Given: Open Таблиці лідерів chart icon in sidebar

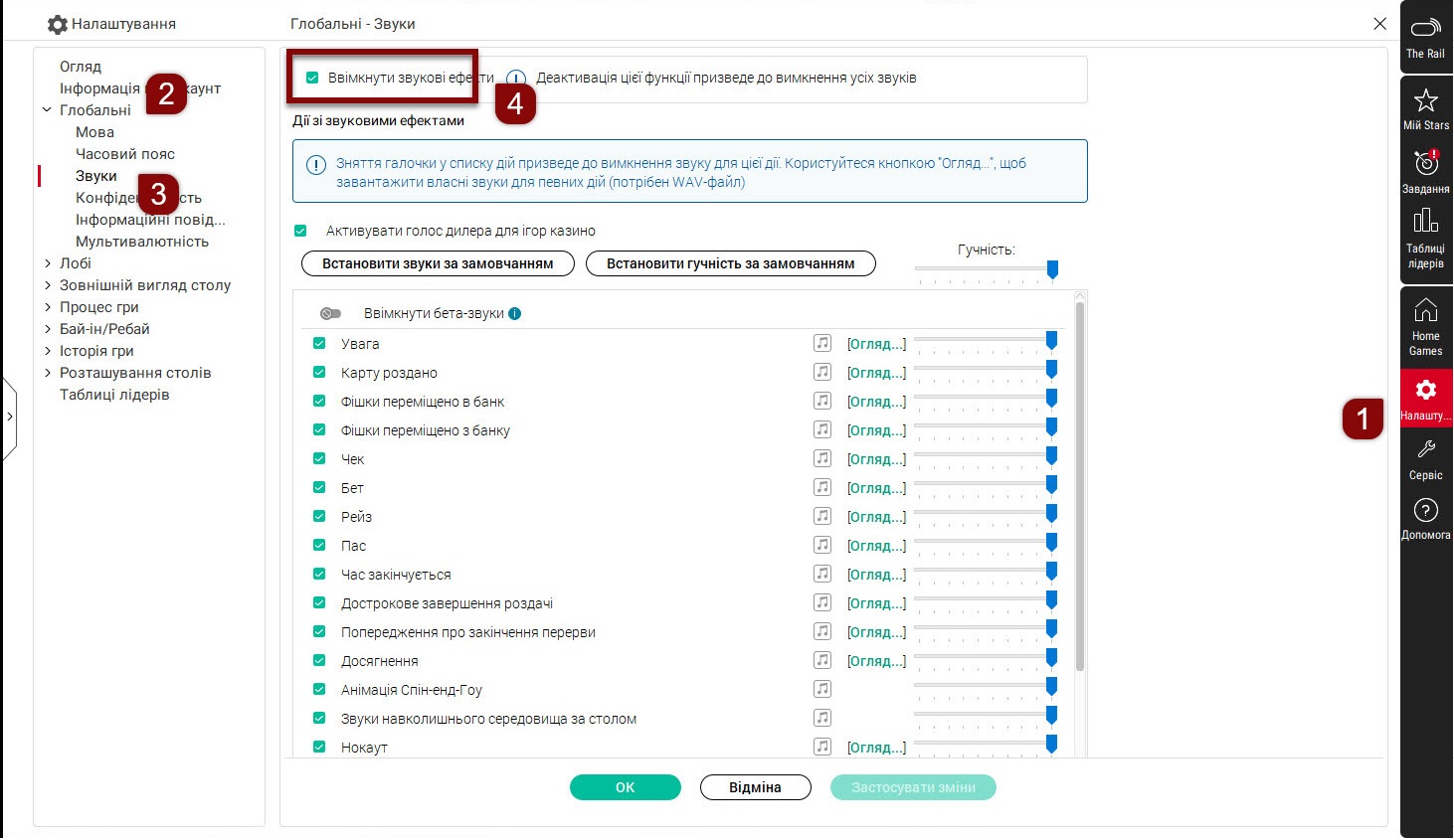Looking at the screenshot, I should [x=1425, y=223].
